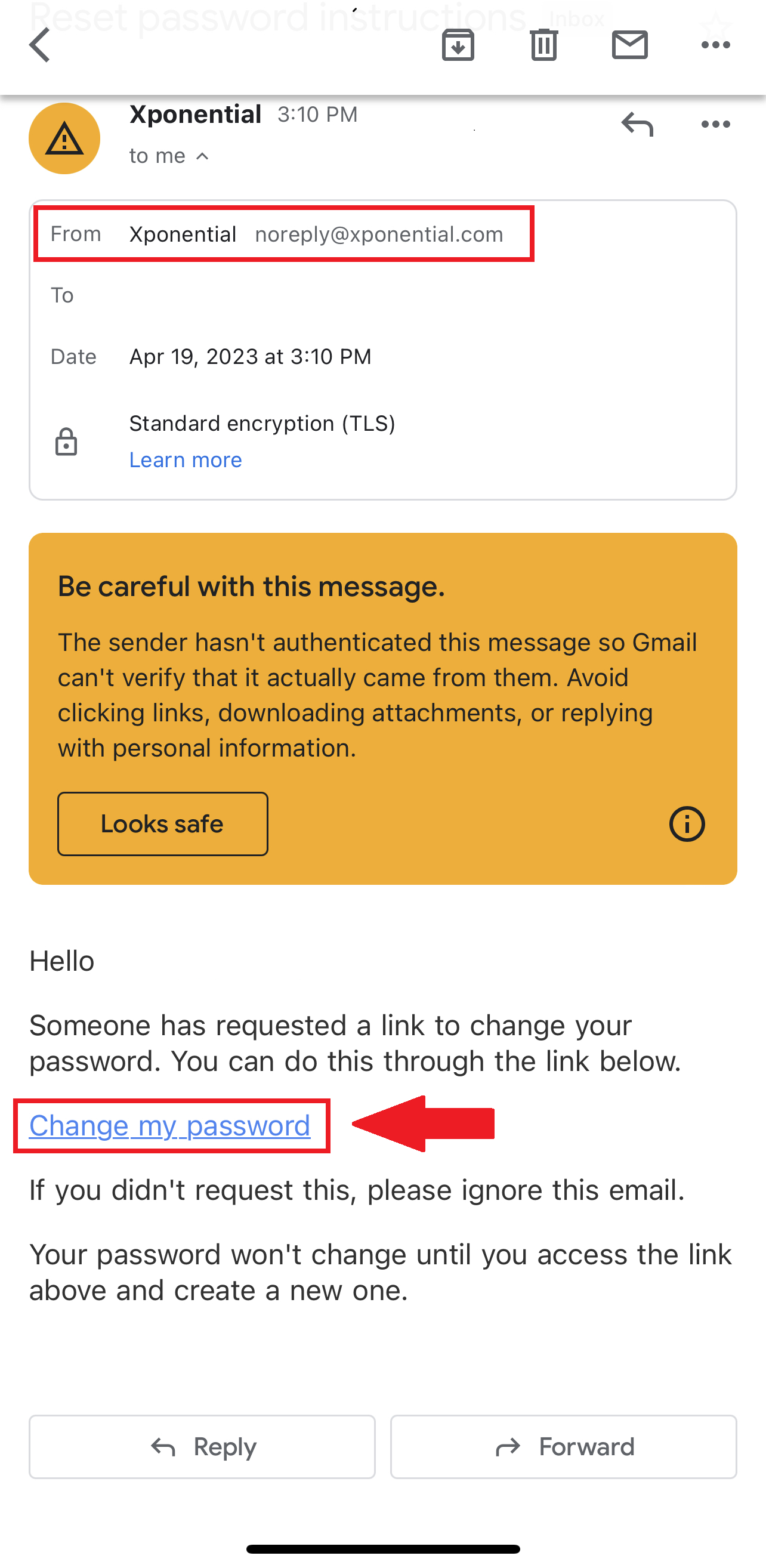Open the top-right overflow menu
766x1568 pixels.
[x=716, y=44]
